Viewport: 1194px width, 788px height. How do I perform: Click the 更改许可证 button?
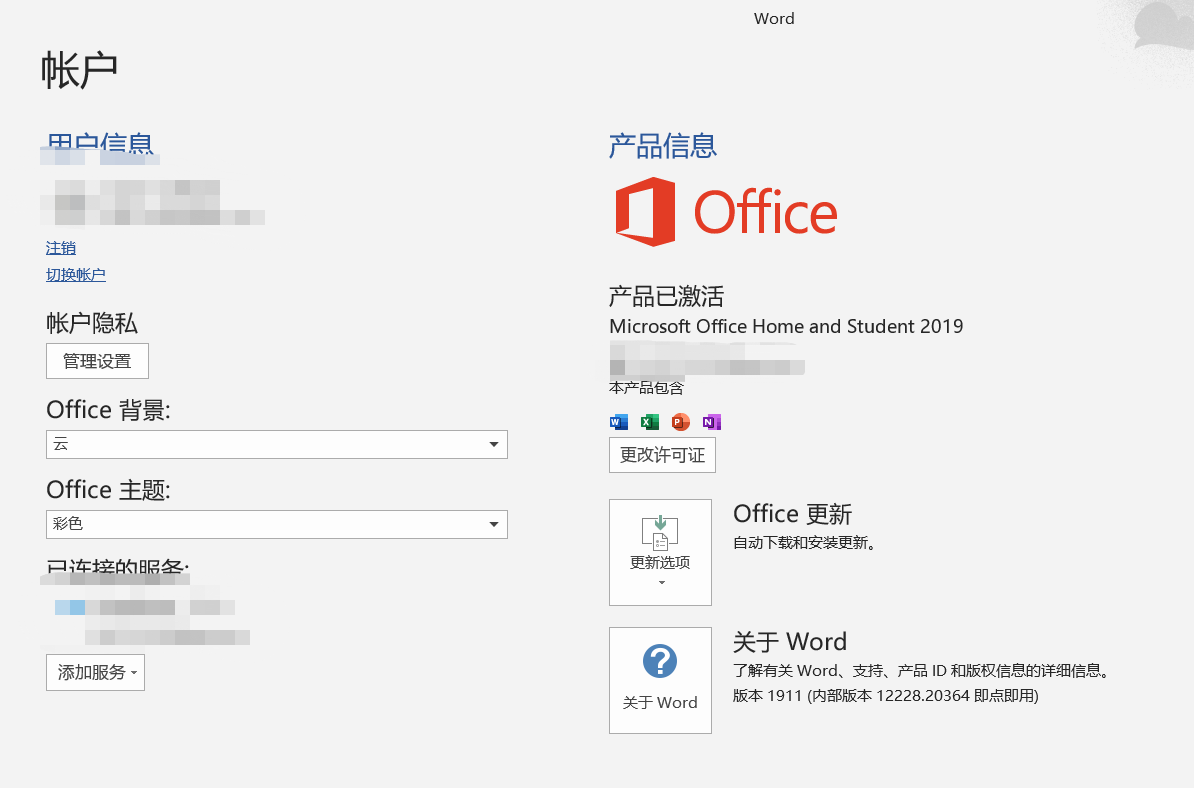(662, 455)
